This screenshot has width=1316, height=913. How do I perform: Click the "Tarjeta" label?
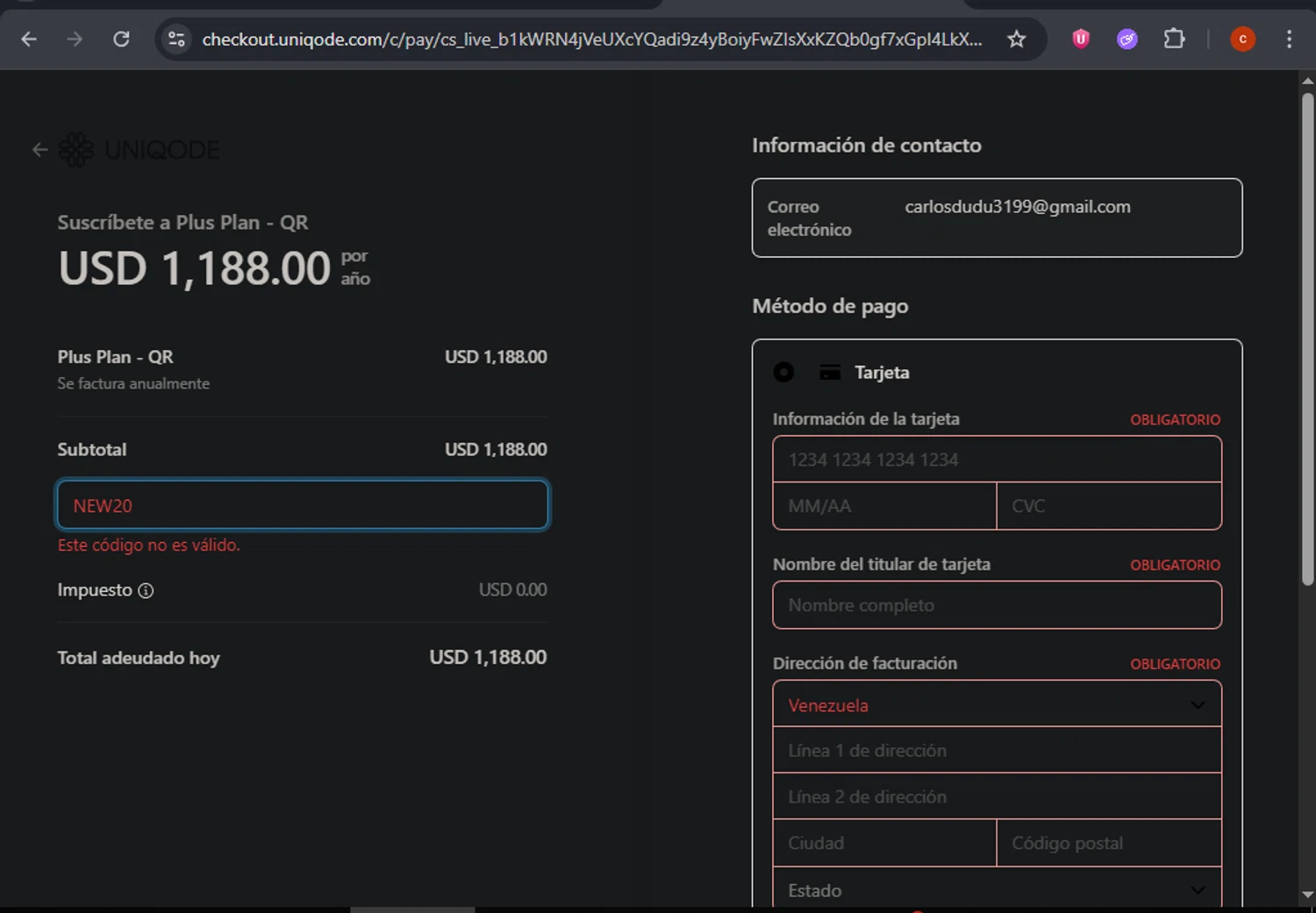click(882, 373)
